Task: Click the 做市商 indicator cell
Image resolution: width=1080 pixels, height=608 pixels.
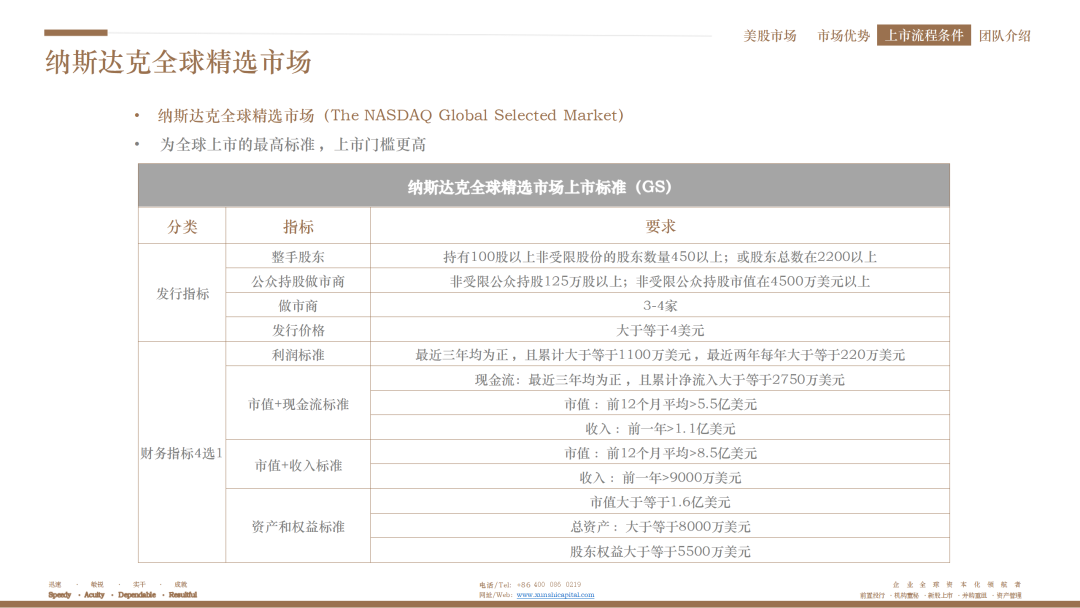Action: click(x=298, y=305)
